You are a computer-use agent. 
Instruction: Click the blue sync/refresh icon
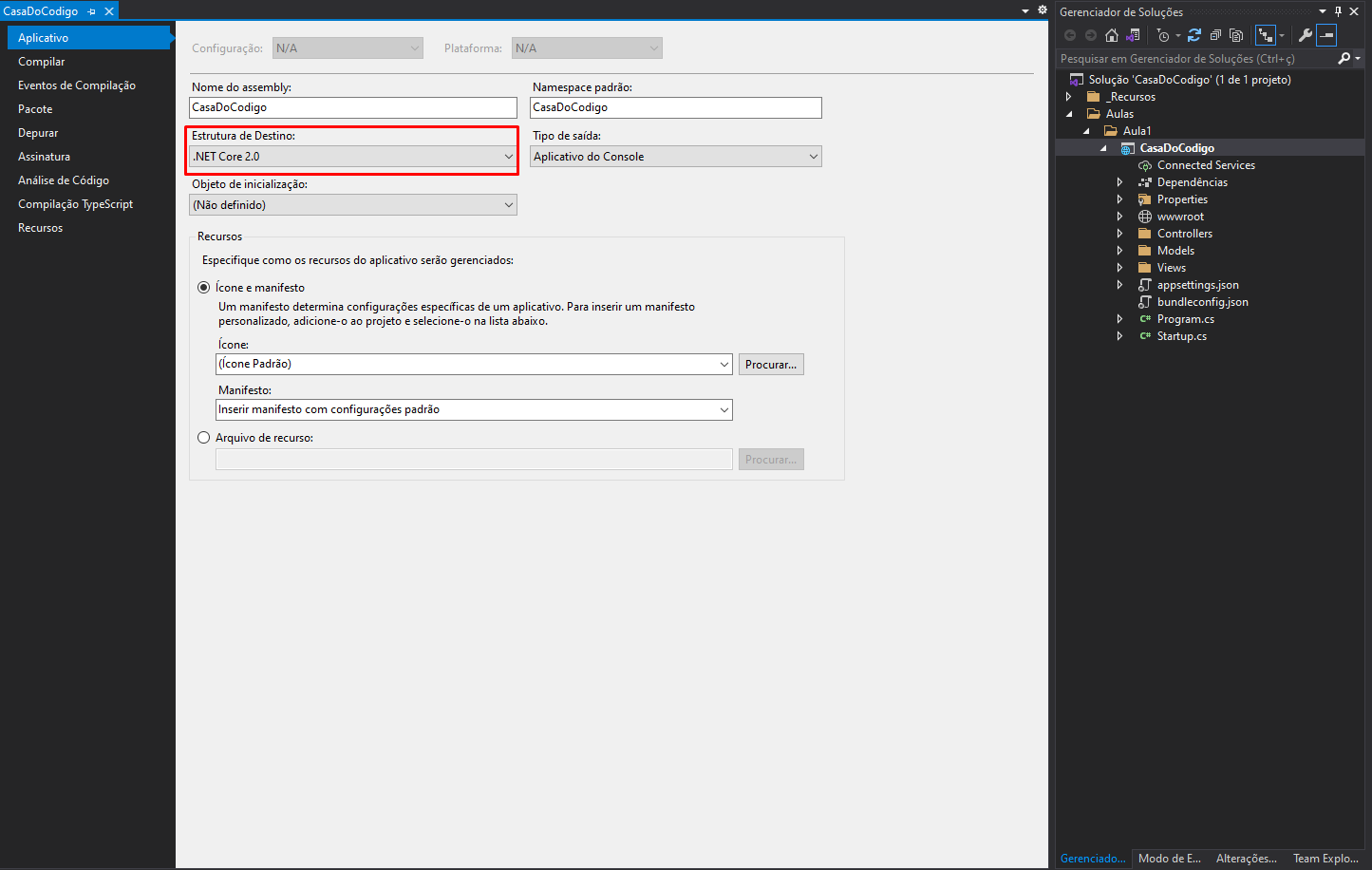[1194, 35]
